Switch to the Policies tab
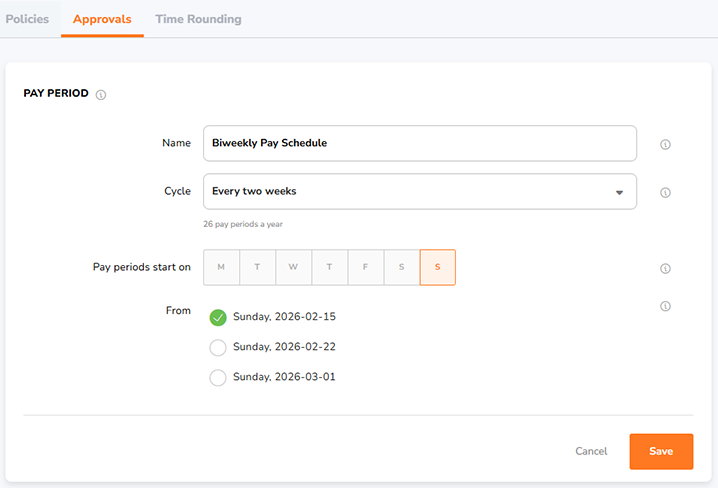Screen dimensions: 718x488 pos(27,19)
